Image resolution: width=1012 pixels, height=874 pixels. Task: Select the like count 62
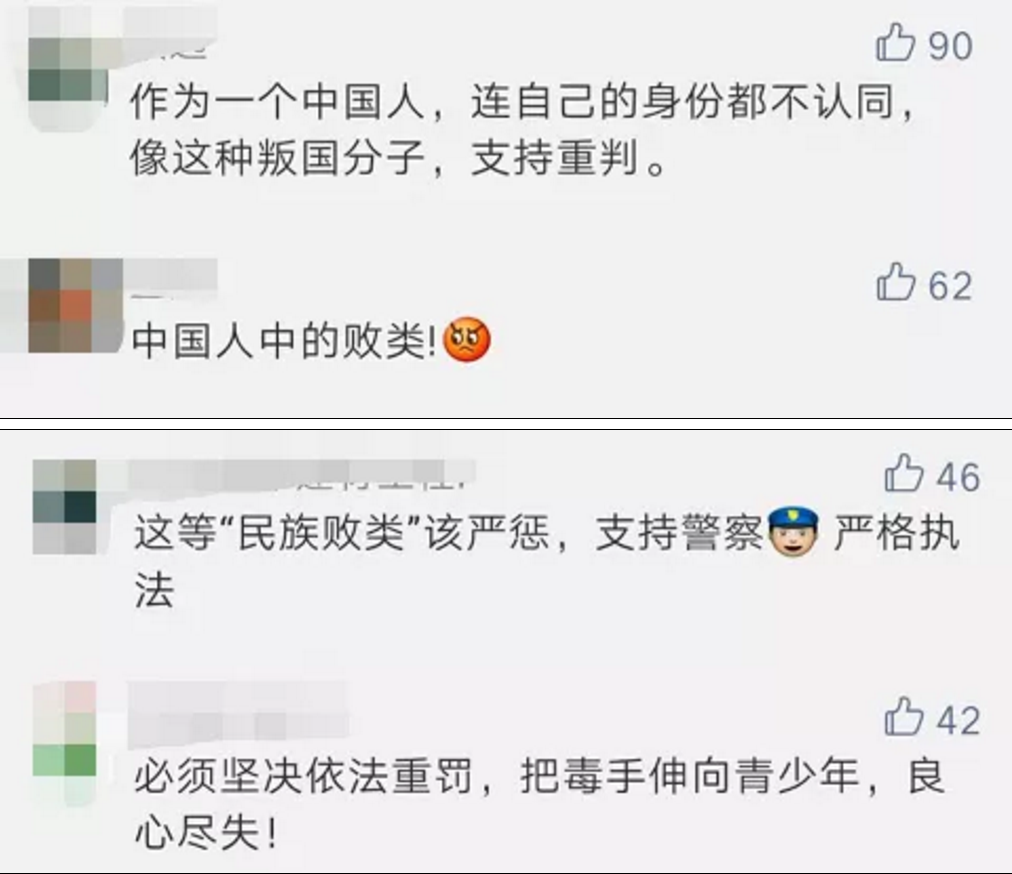(950, 285)
